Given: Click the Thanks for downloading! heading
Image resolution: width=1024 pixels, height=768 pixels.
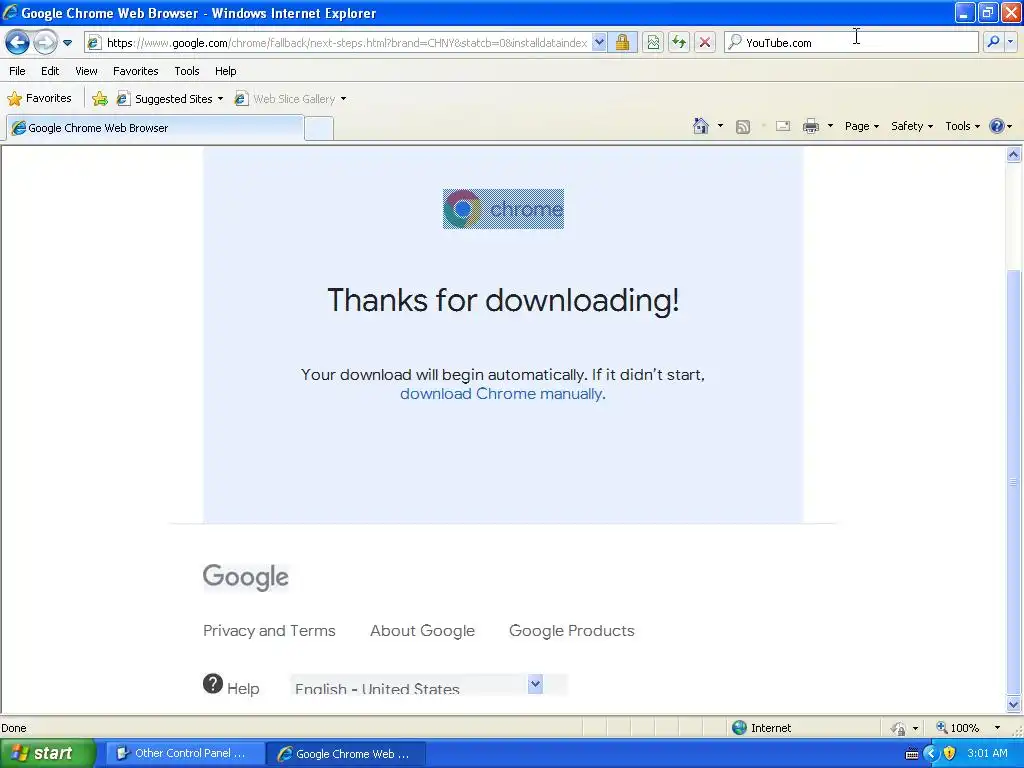Looking at the screenshot, I should pyautogui.click(x=503, y=301).
